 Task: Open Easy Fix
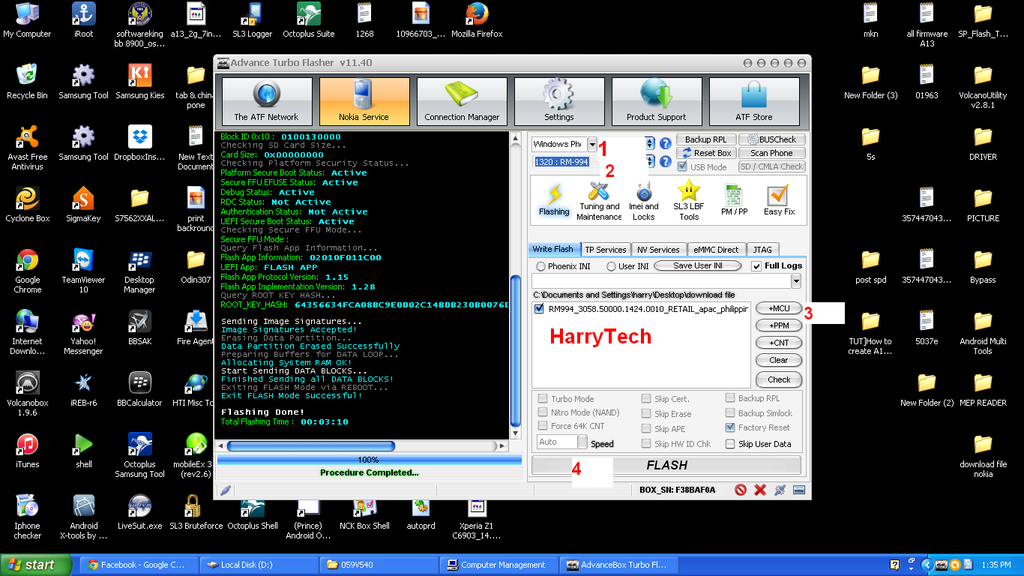point(778,200)
